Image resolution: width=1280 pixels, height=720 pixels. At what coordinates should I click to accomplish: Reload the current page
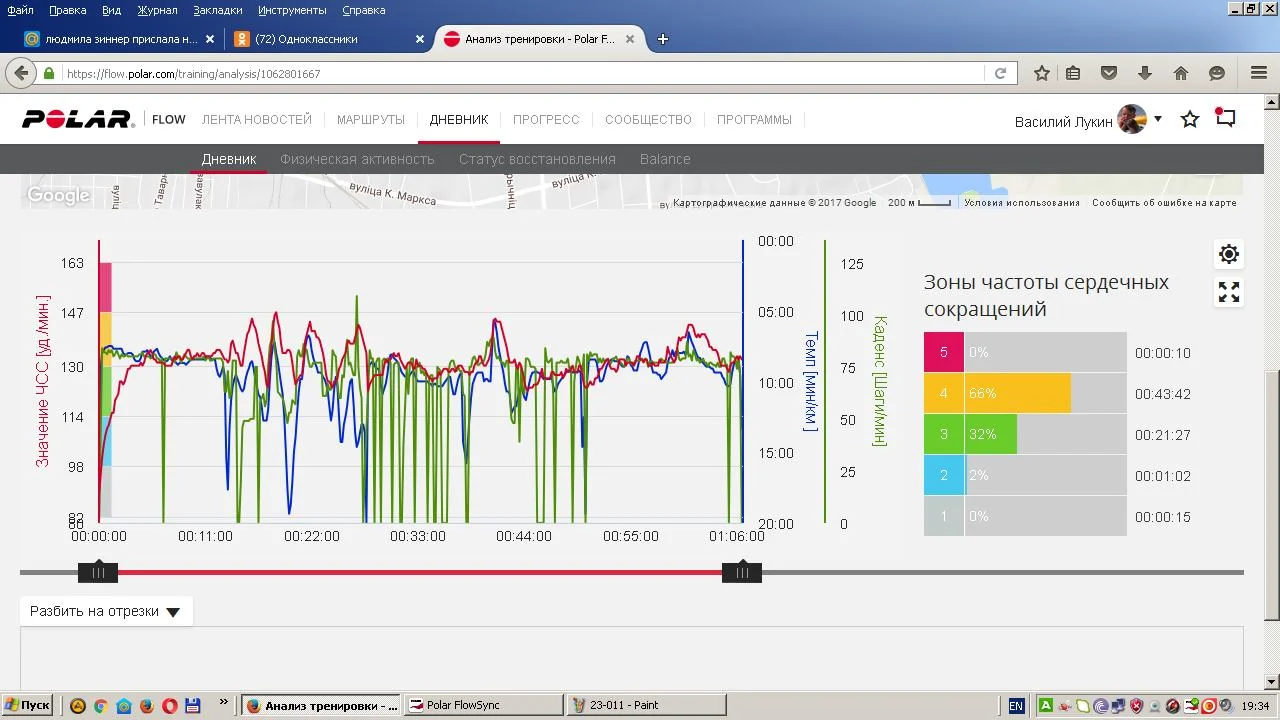1000,73
